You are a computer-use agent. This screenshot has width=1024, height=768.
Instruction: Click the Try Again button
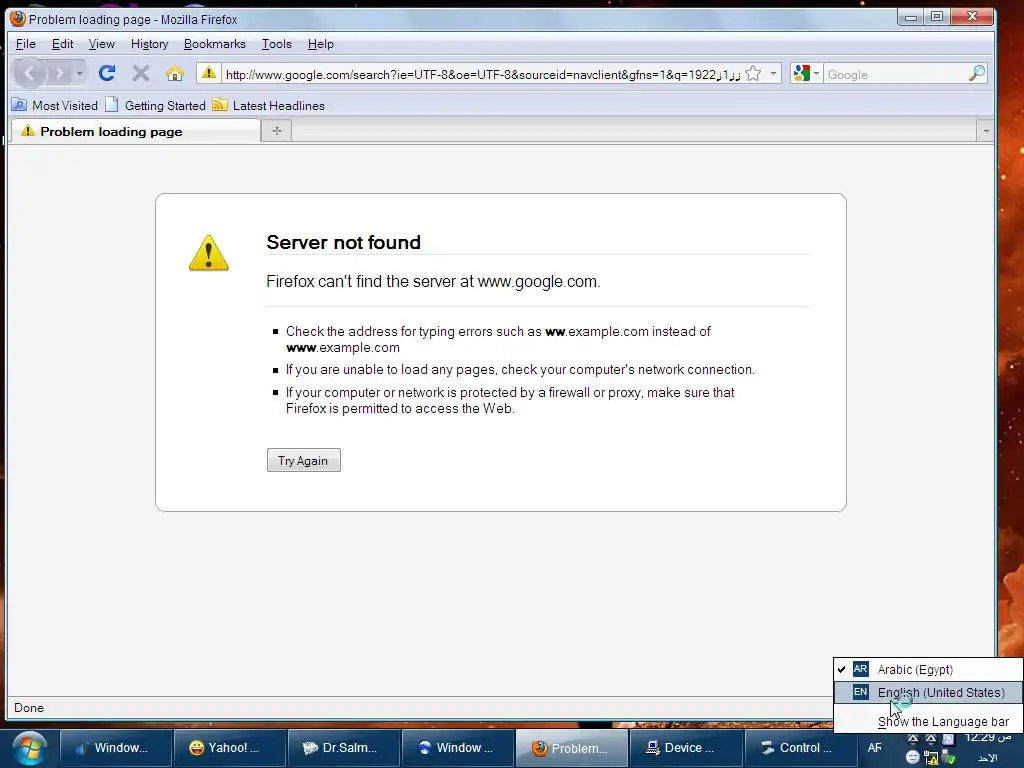(304, 460)
